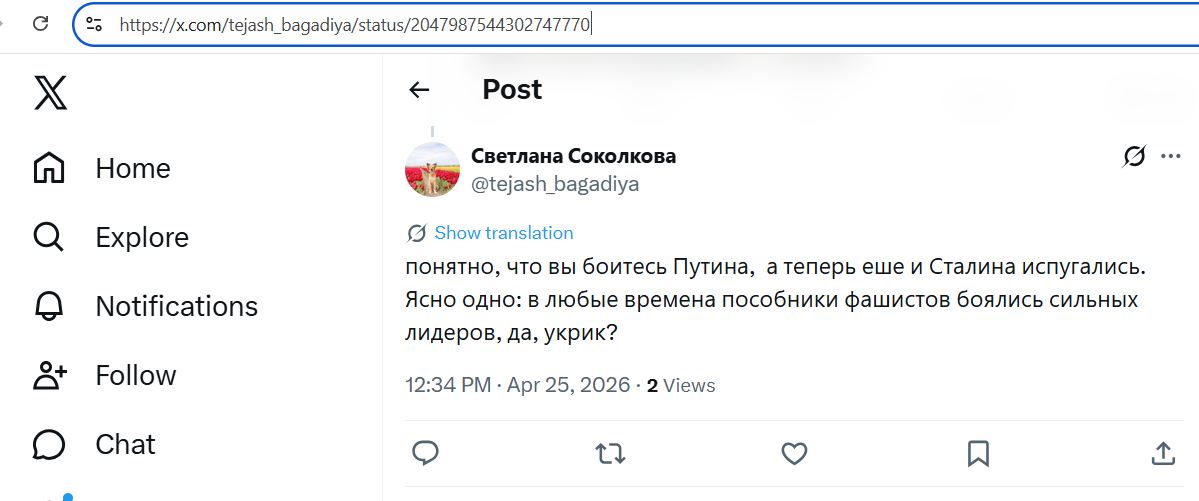
Task: Open site information icon in address bar
Action: tap(94, 24)
